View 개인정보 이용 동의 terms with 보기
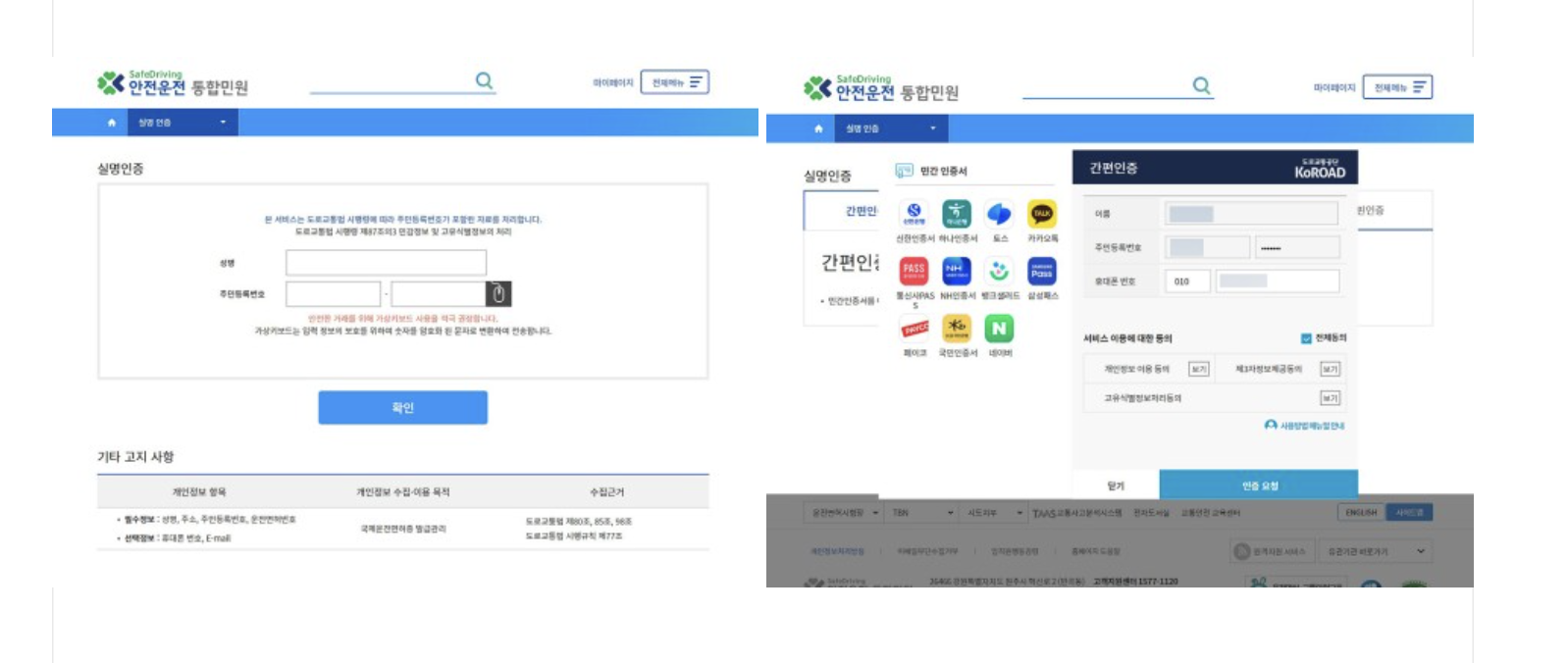This screenshot has width=1568, height=663. [x=1199, y=369]
